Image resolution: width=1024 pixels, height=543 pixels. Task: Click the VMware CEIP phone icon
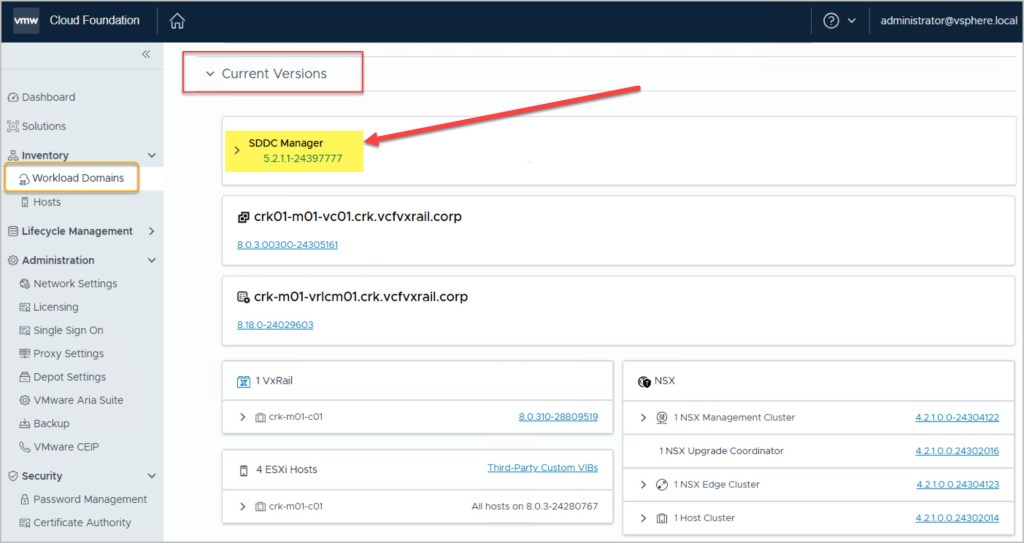point(25,447)
